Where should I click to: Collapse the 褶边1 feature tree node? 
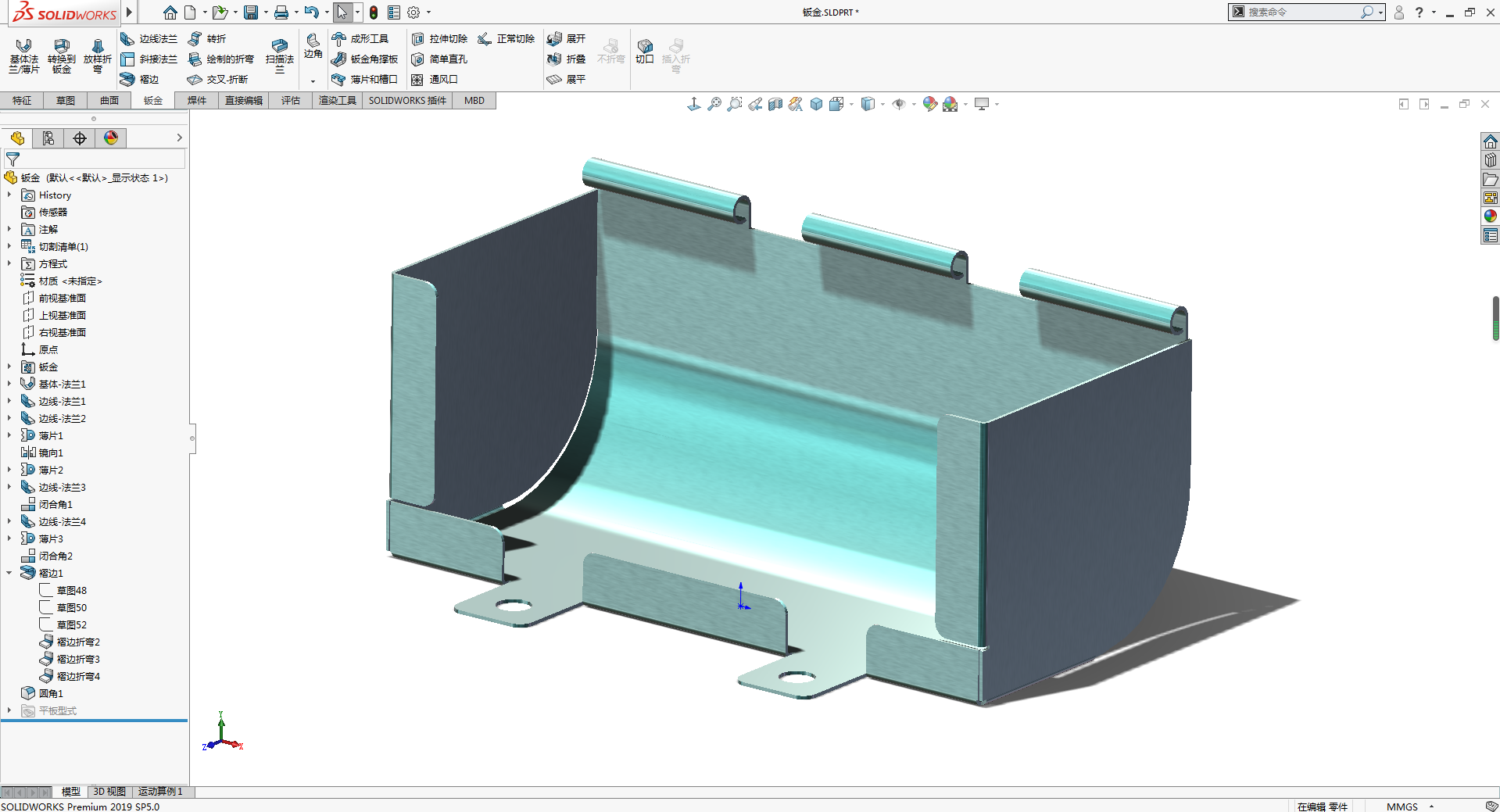pyautogui.click(x=9, y=573)
